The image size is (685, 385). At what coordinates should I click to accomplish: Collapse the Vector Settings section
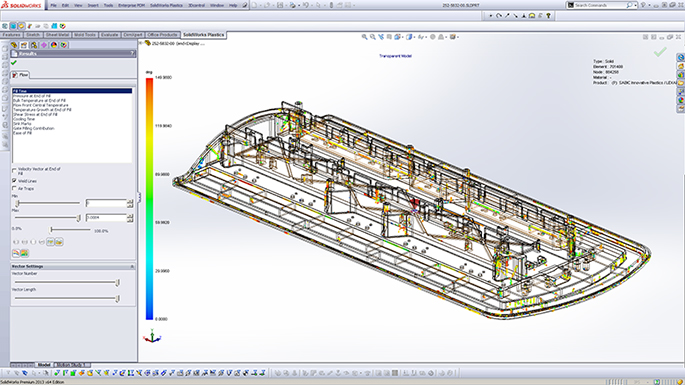[132, 266]
